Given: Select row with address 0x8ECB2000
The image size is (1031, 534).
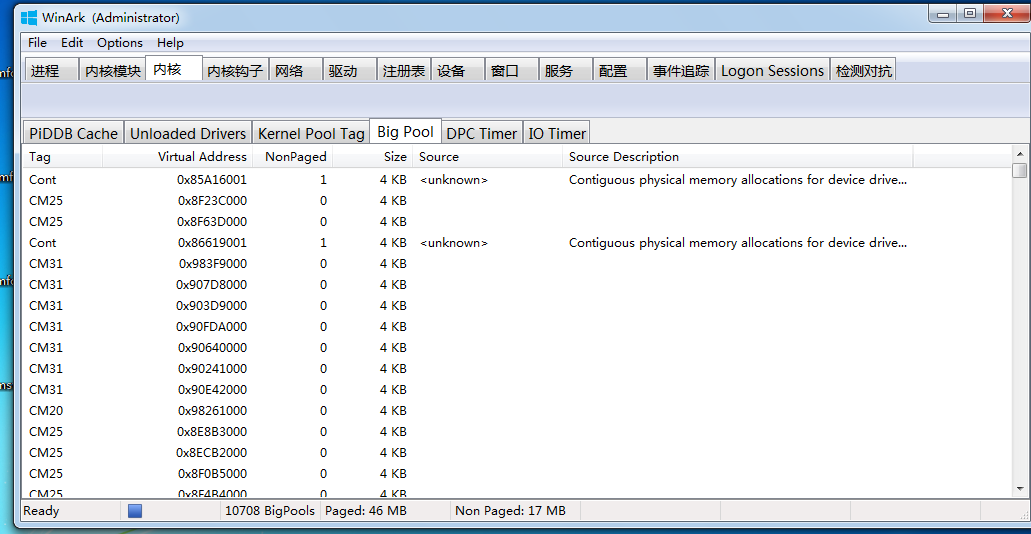Looking at the screenshot, I should click(517, 453).
